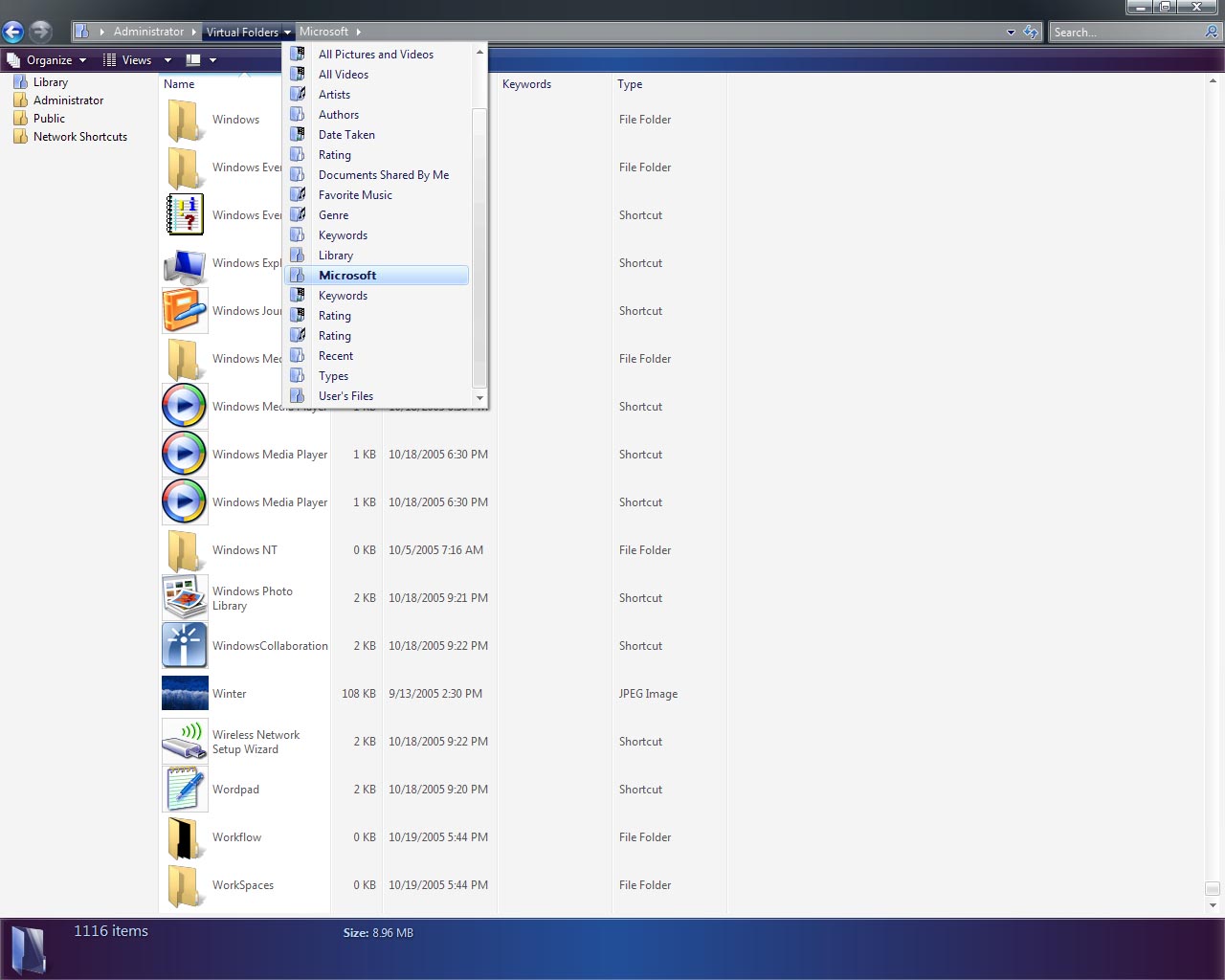Open address bar history dropdown

(1011, 32)
